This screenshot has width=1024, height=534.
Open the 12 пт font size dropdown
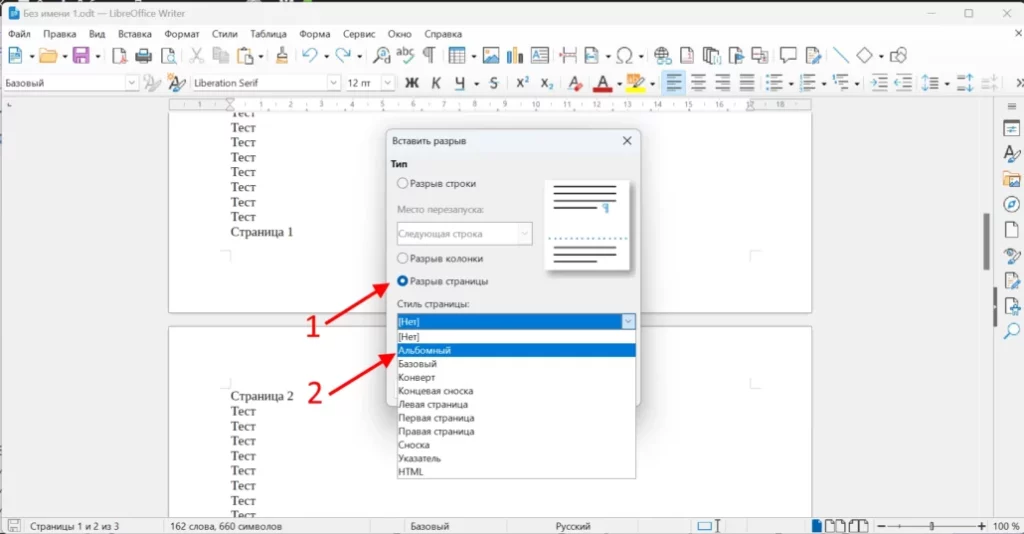(x=387, y=83)
